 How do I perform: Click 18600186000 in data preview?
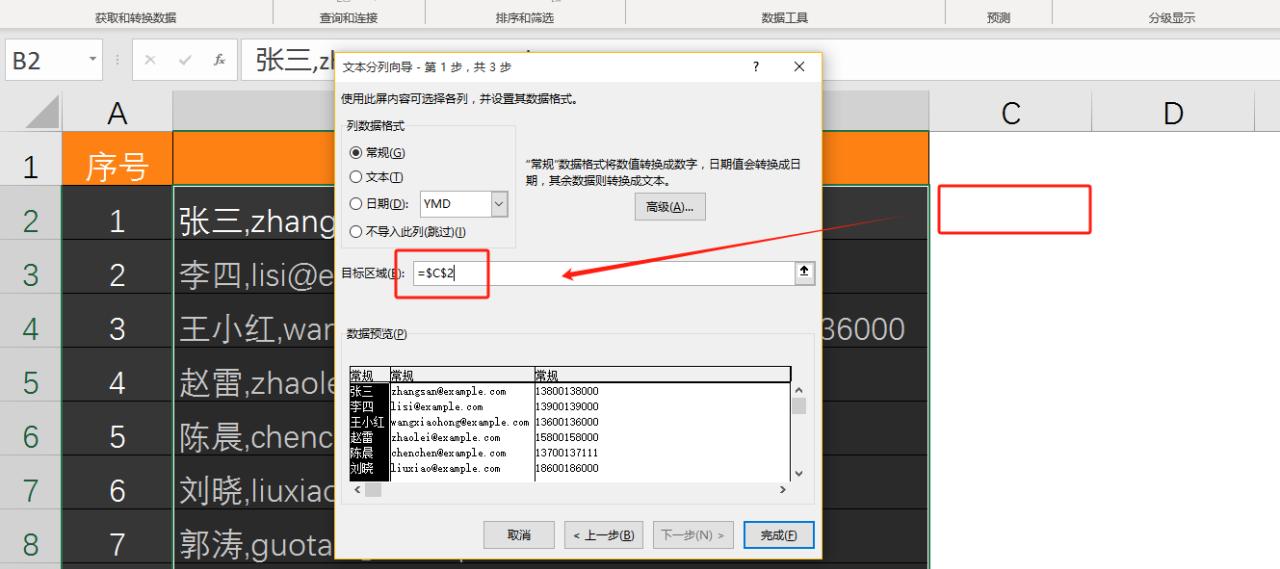coord(567,468)
